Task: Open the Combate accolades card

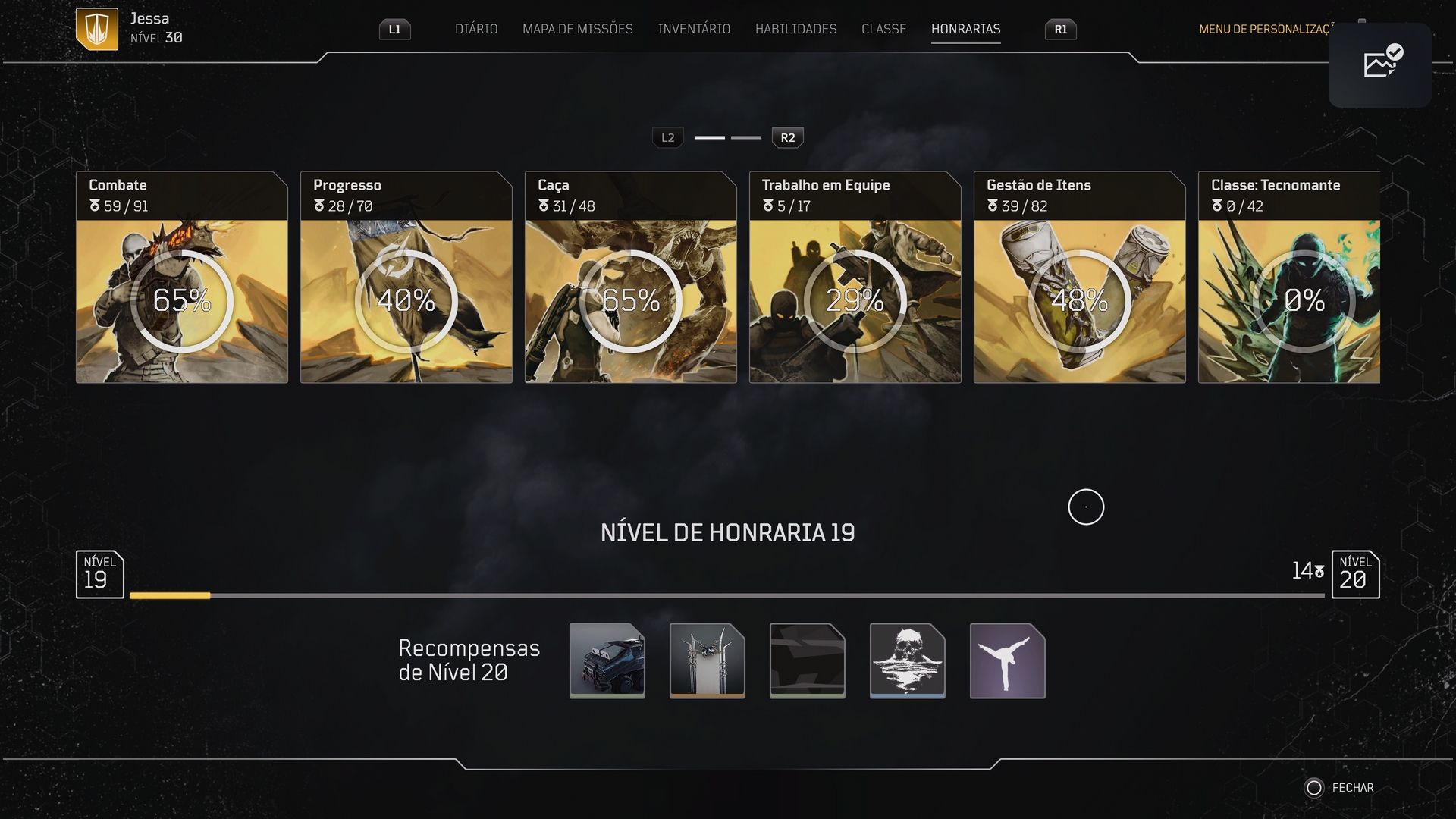Action: click(182, 278)
